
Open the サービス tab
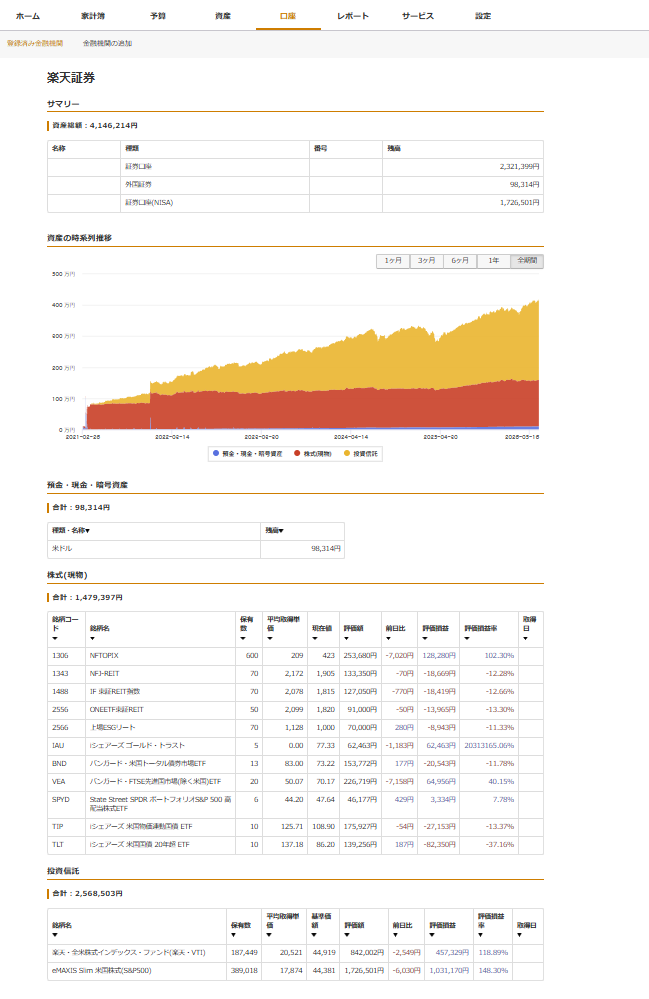click(x=418, y=16)
